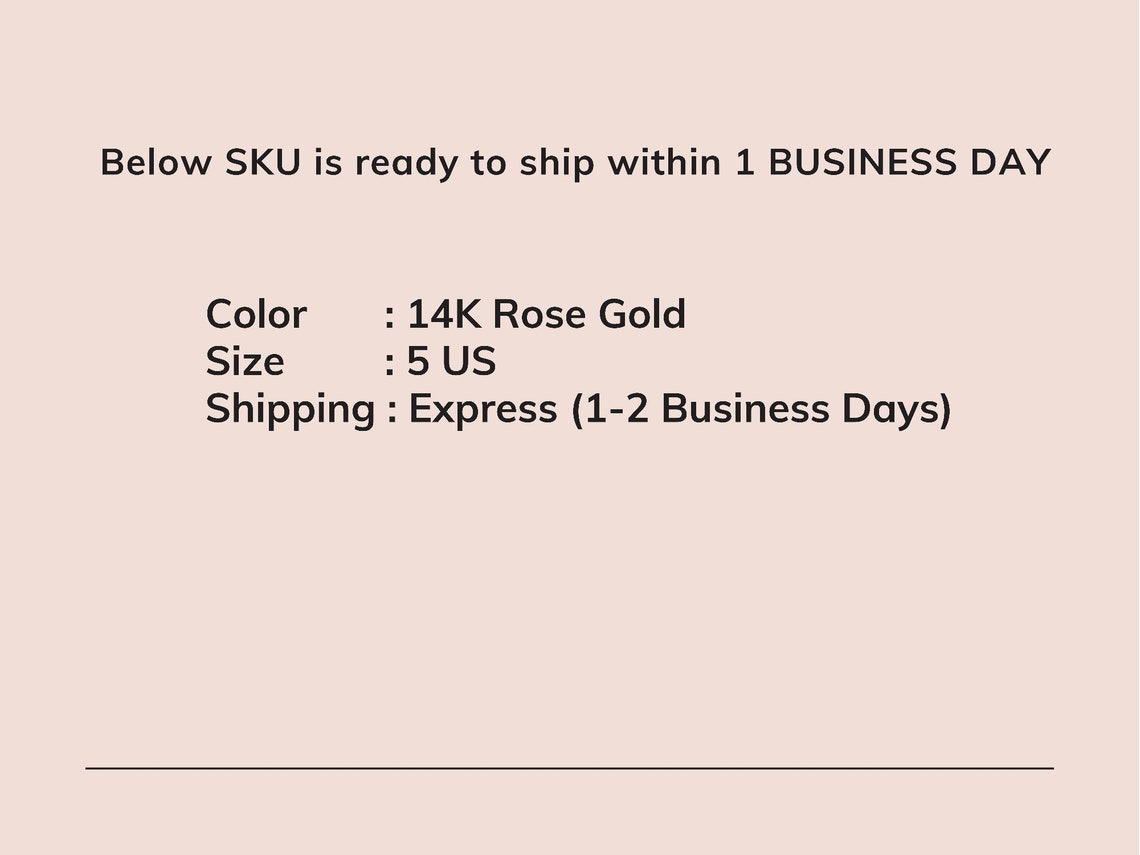Click the "Size" label
Viewport: 1140px width, 855px height.
point(244,361)
